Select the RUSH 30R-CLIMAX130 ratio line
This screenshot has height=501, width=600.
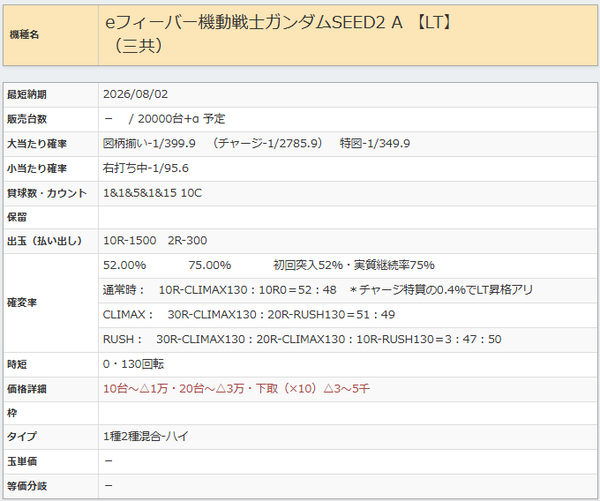[x=302, y=339]
